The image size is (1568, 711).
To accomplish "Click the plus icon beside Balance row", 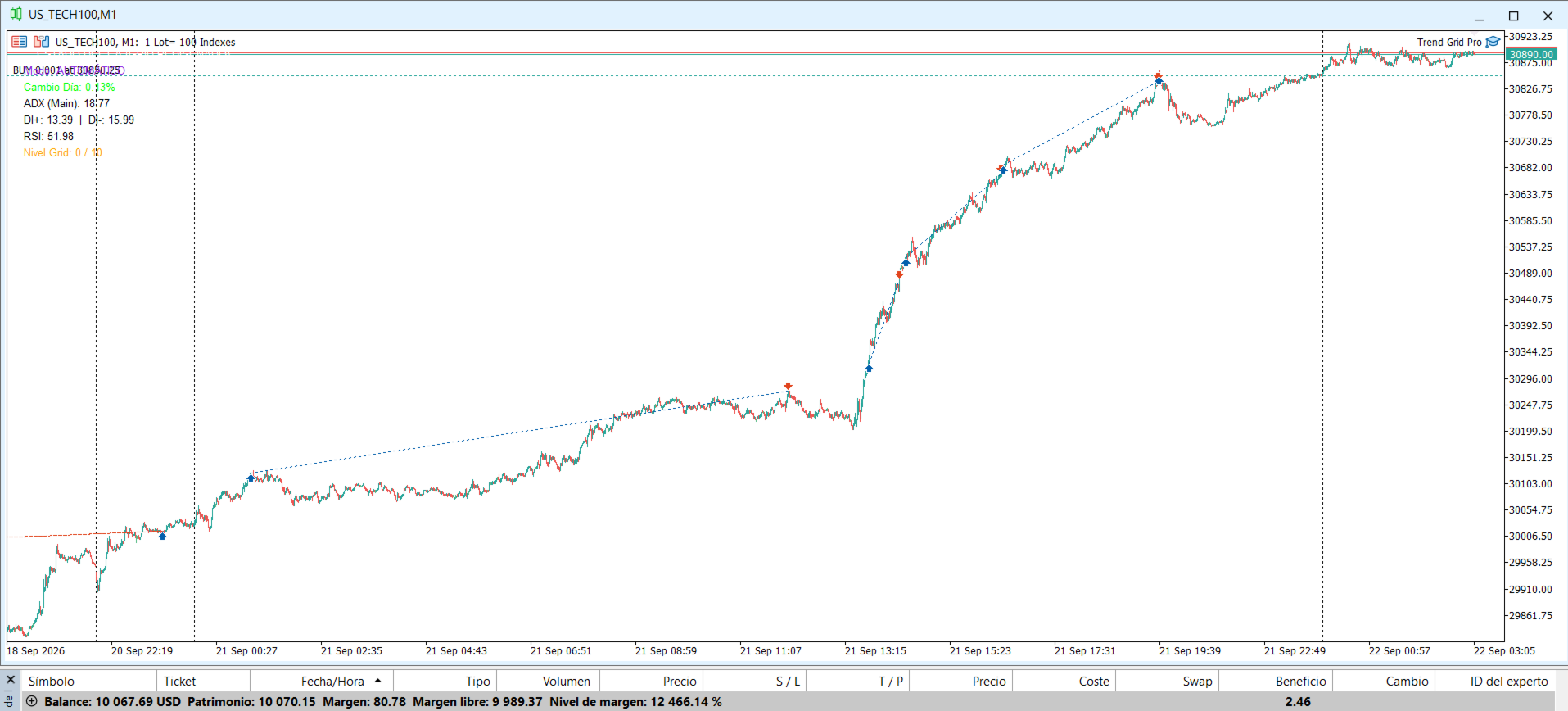I will [x=32, y=701].
